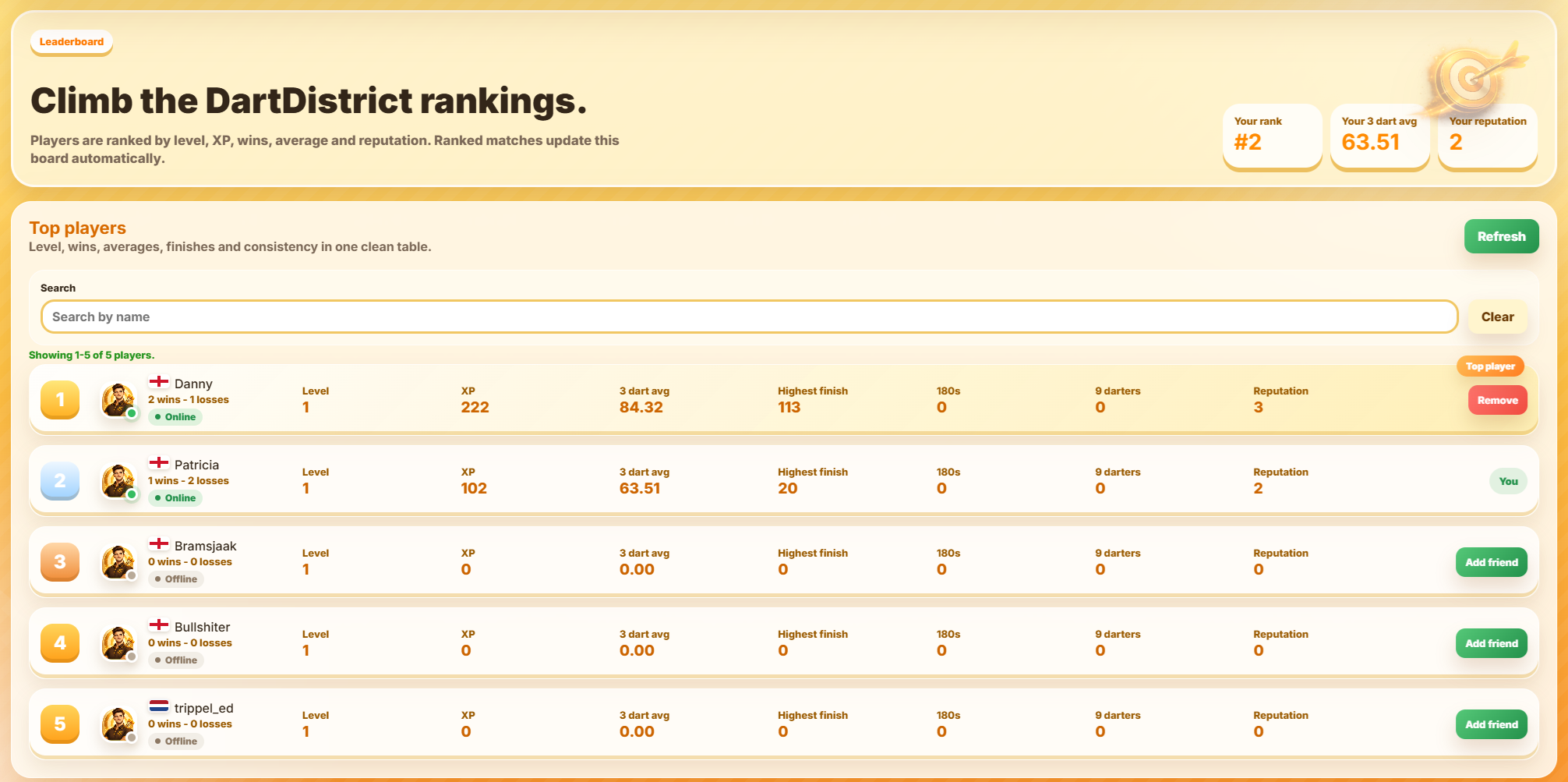Viewport: 1568px width, 782px height.
Task: Click Danny's XP value 222
Action: point(475,407)
